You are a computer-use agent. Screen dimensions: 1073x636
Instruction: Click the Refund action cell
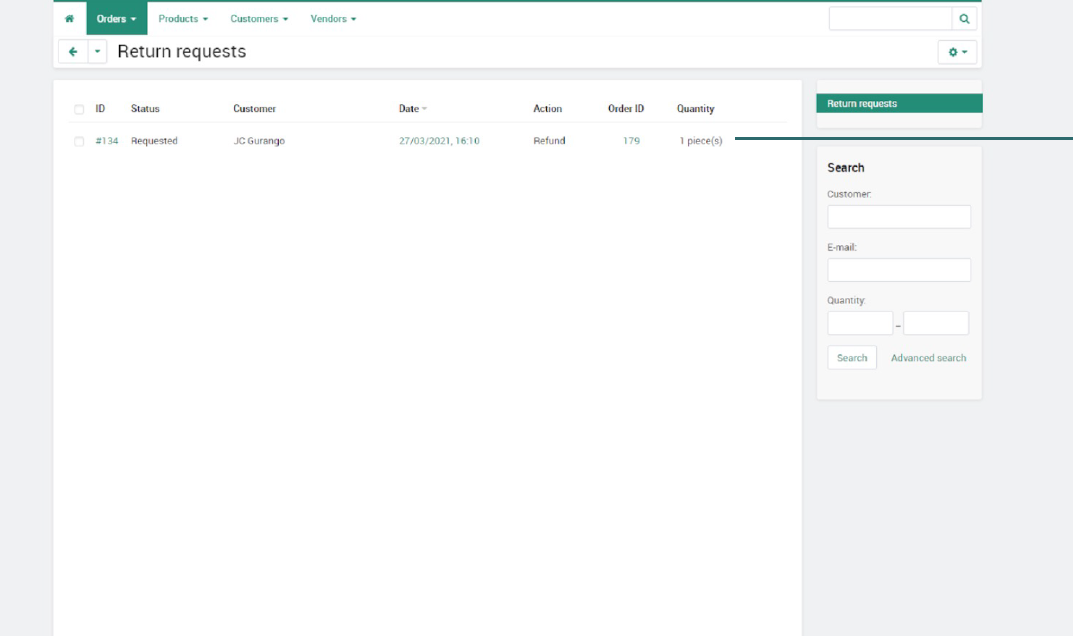pyautogui.click(x=549, y=140)
